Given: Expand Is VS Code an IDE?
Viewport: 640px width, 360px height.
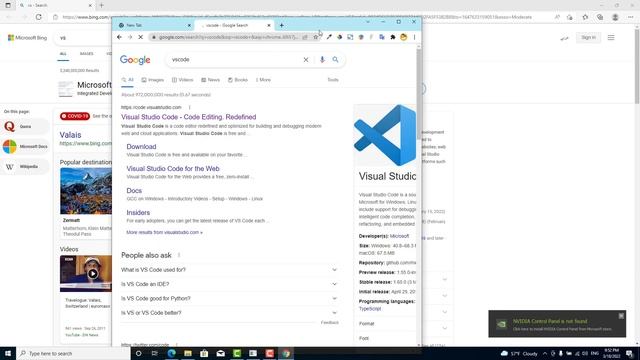Looking at the screenshot, I should pyautogui.click(x=229, y=284).
